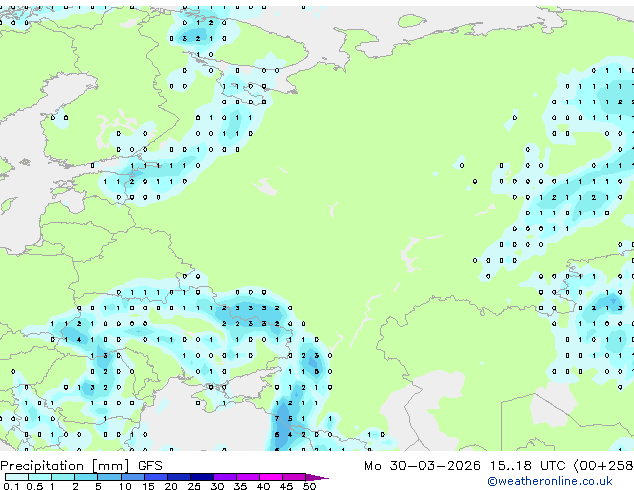The width and height of the screenshot is (634, 490).
Task: Click the legend label '0.5'
Action: pyautogui.click(x=35, y=486)
